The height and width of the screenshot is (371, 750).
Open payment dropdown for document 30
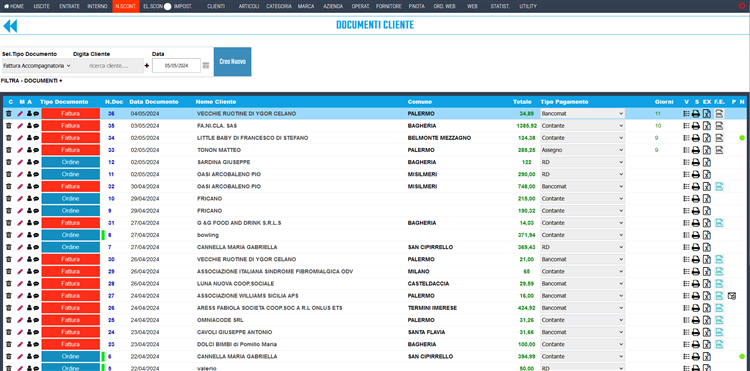(582, 259)
